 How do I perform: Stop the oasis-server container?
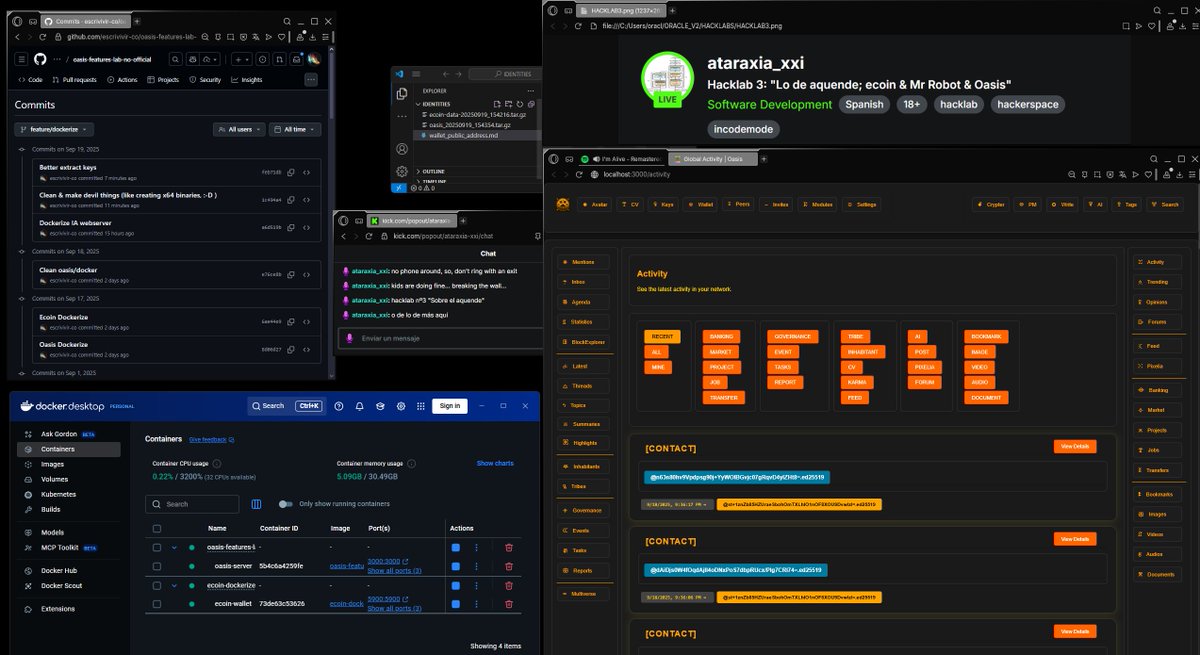[x=456, y=566]
